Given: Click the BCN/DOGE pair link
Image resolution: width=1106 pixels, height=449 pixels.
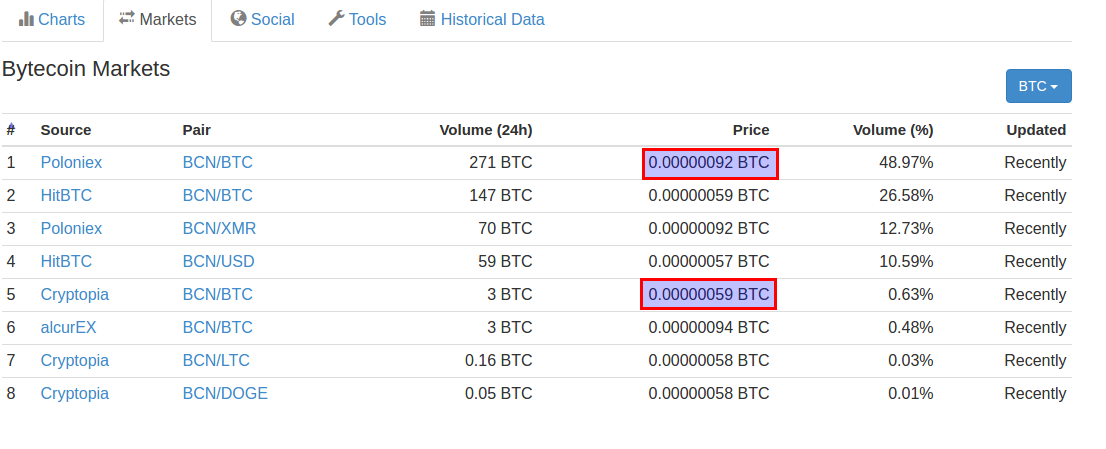Looking at the screenshot, I should pos(225,393).
